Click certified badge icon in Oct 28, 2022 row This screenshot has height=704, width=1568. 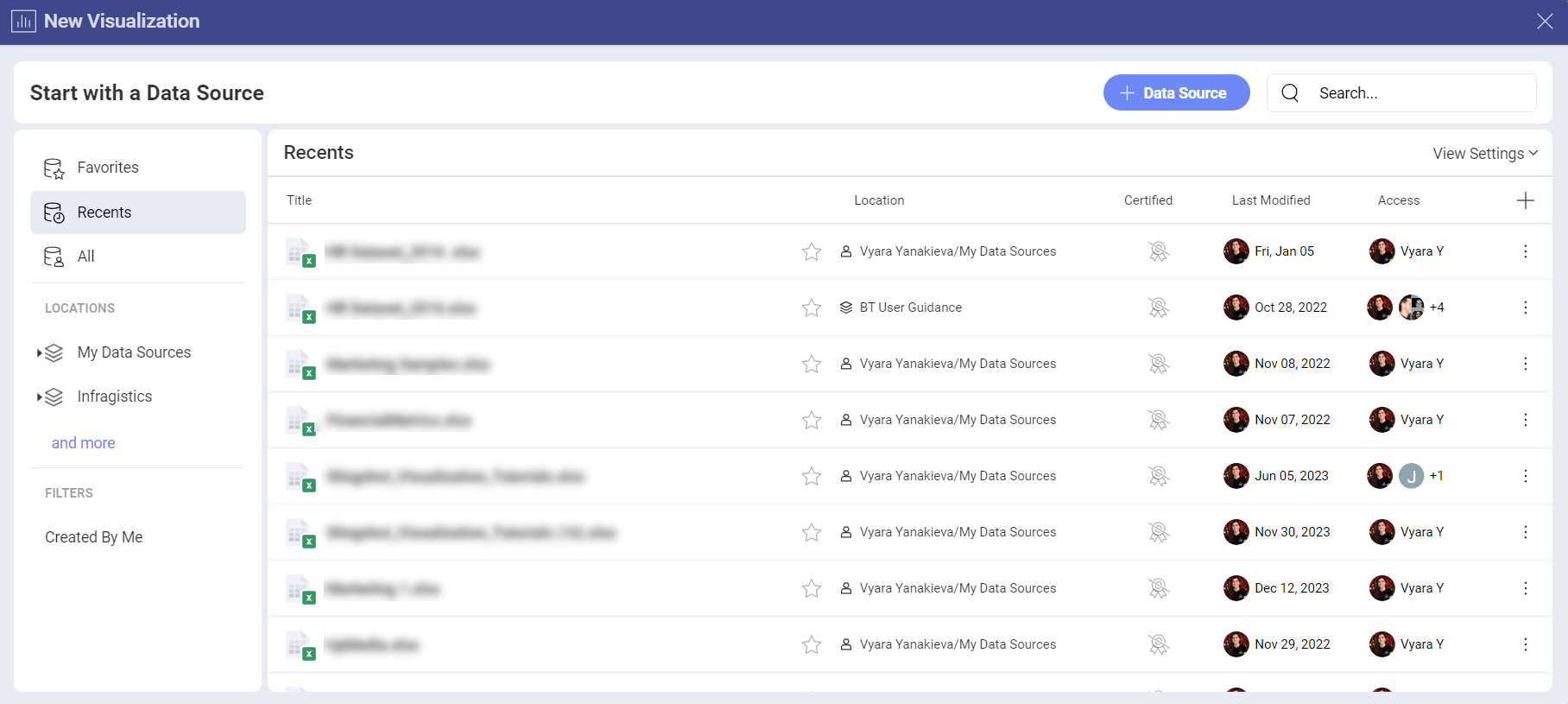click(x=1159, y=308)
